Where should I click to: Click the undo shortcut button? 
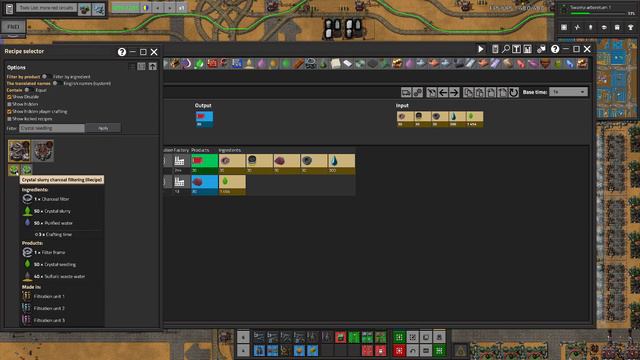[413, 351]
